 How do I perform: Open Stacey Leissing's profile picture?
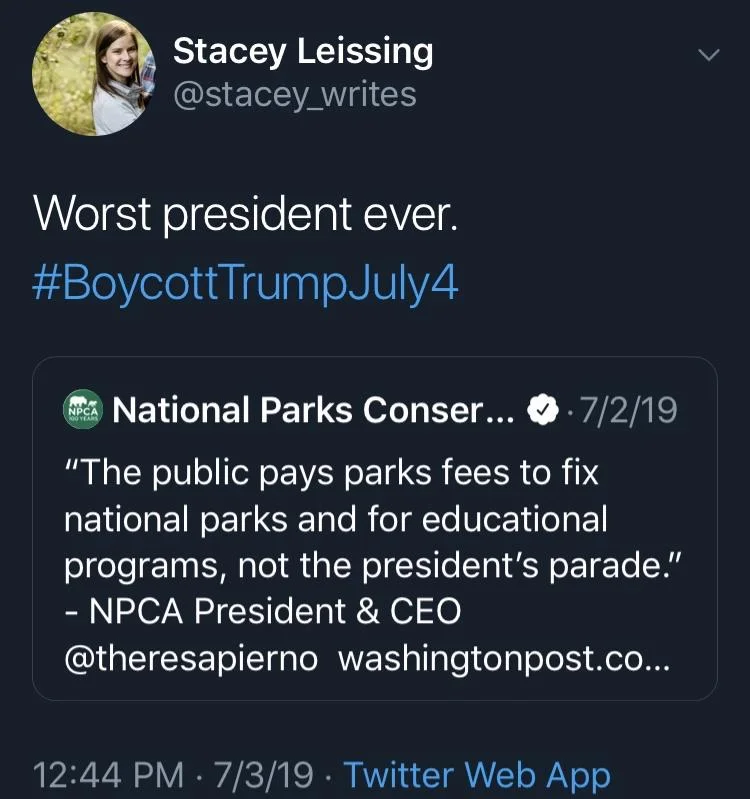tap(94, 74)
